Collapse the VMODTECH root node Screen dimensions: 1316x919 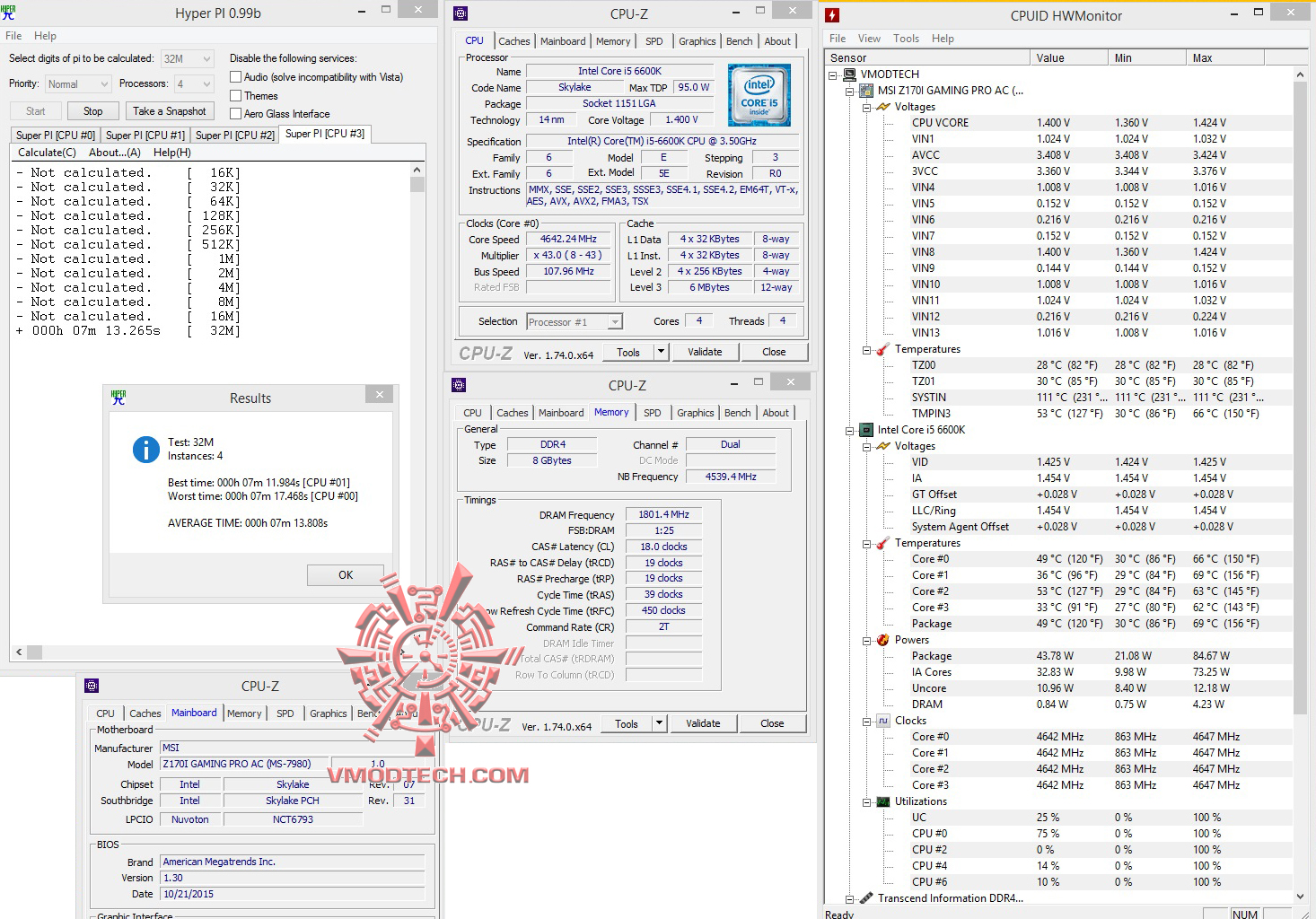click(x=833, y=74)
